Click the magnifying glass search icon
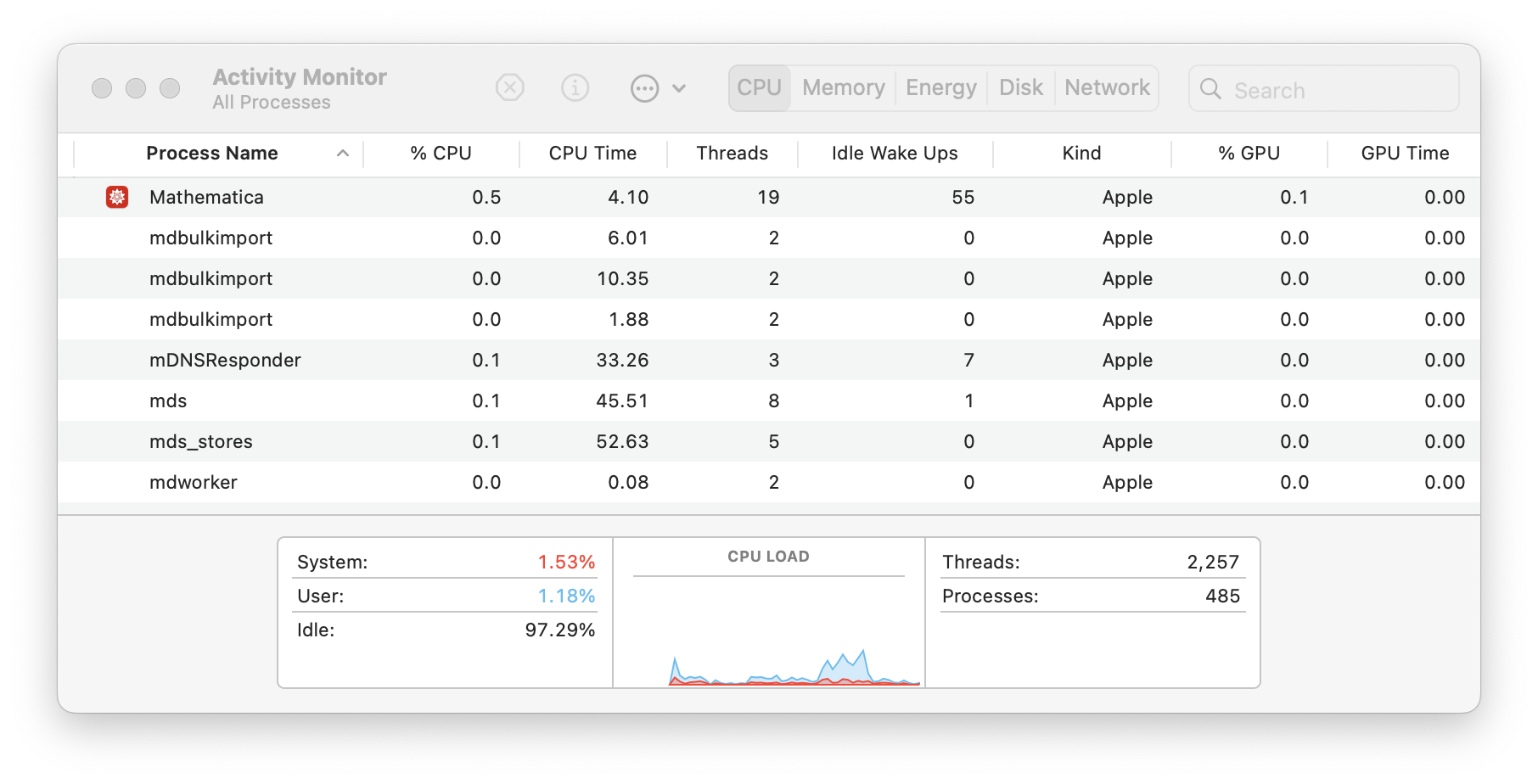The image size is (1538, 784). [x=1210, y=89]
